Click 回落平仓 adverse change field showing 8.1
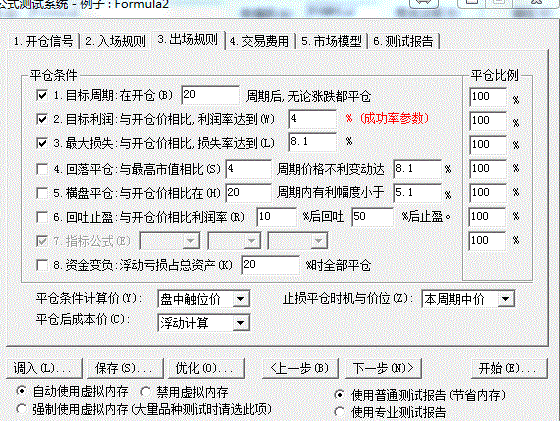 (417, 169)
